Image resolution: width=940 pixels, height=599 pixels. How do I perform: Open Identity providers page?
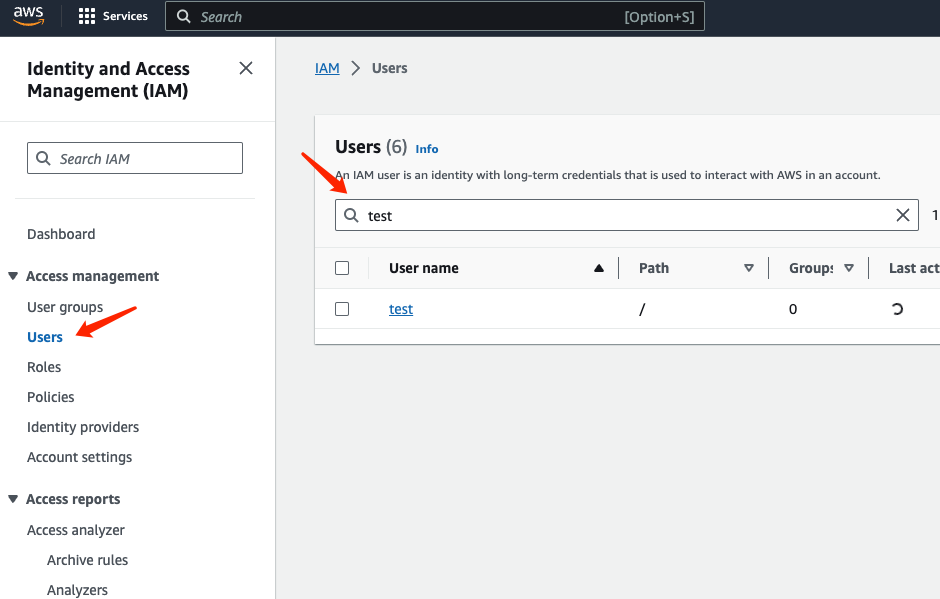click(83, 427)
